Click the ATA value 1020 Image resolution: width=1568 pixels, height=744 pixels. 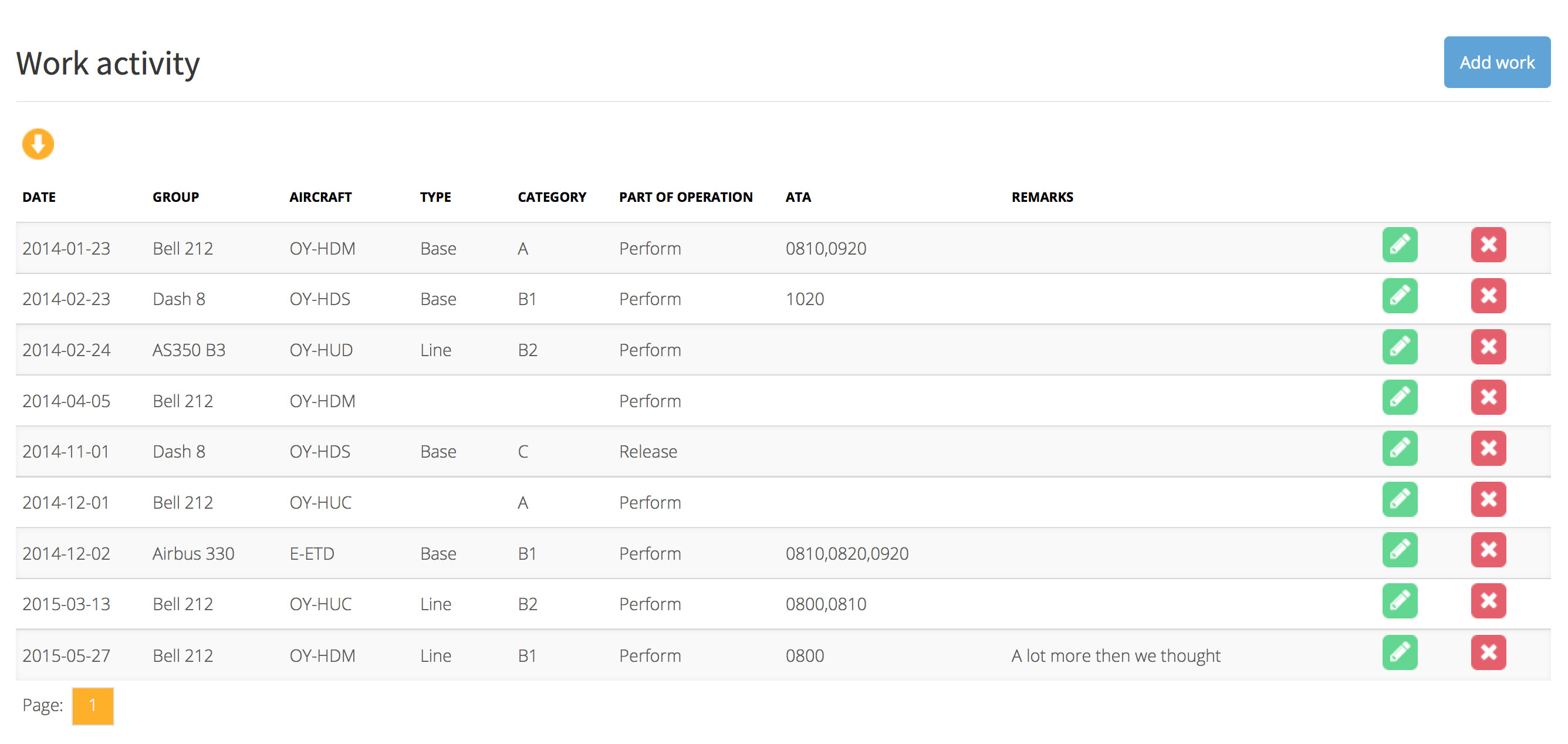click(805, 299)
